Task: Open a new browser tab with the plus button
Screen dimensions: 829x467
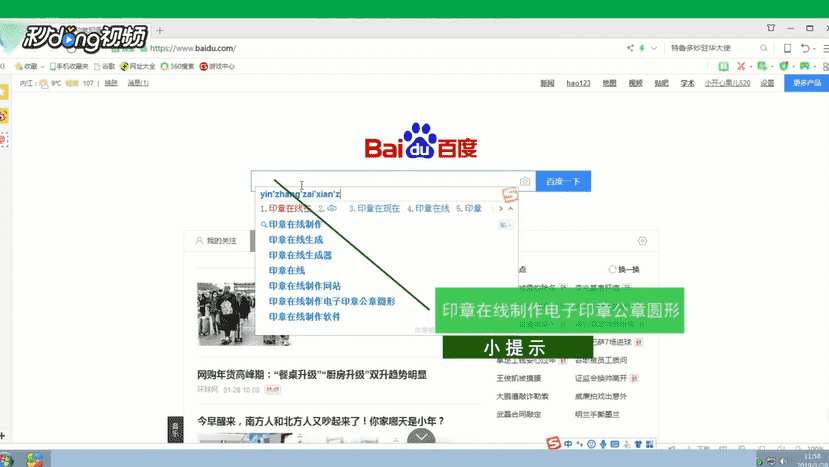Action: (160, 31)
